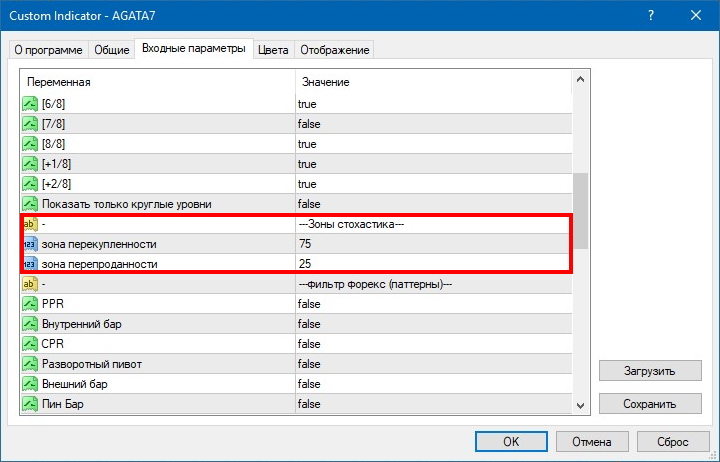Click the icon next to Внешний бар
This screenshot has width=720, height=462.
pyautogui.click(x=30, y=384)
